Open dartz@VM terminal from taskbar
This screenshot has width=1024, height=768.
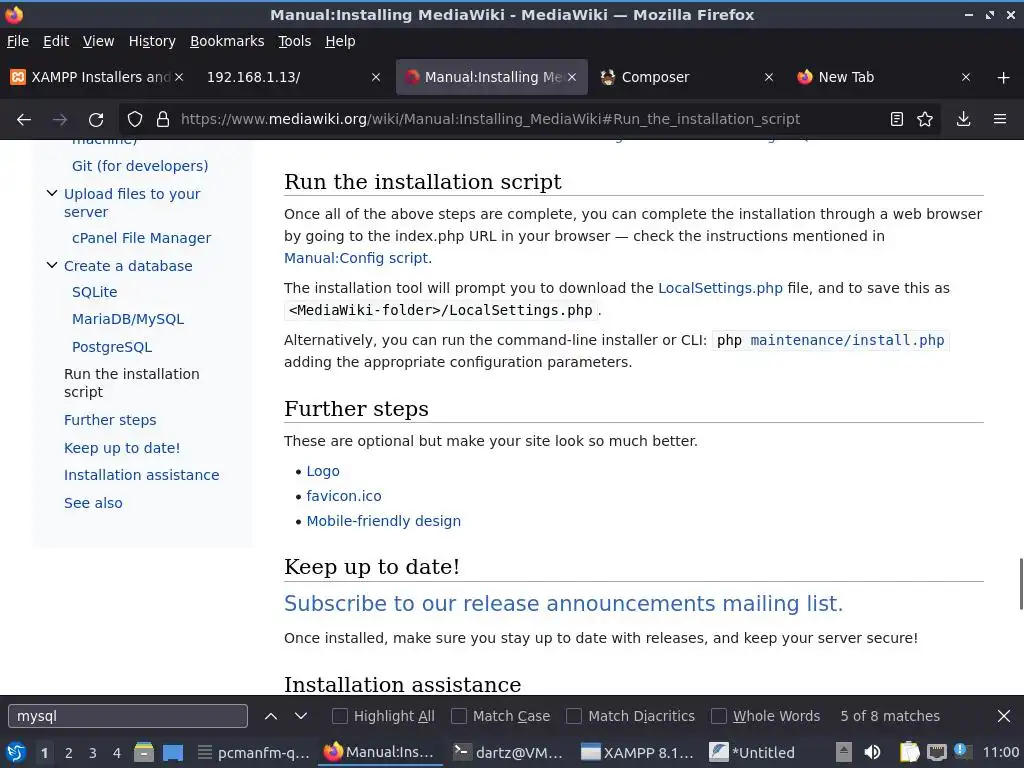coord(509,752)
